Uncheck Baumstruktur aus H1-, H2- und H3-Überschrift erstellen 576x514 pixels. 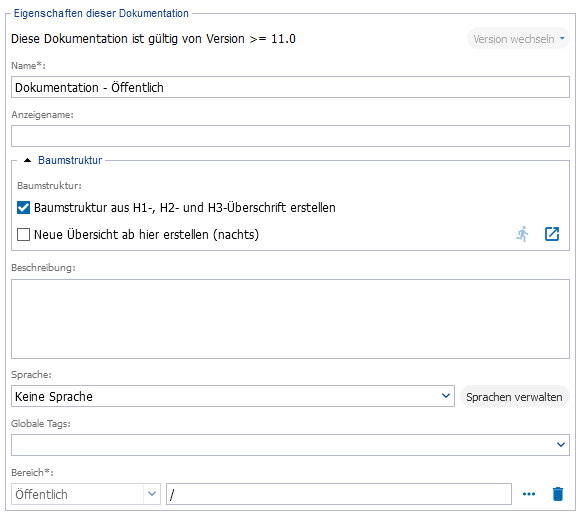(x=24, y=208)
